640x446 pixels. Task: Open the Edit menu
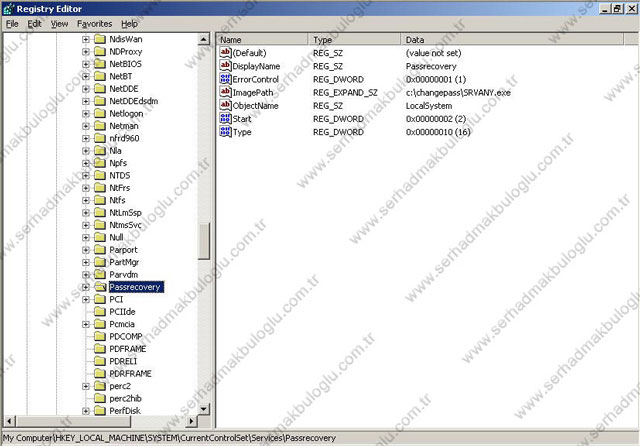tap(34, 24)
